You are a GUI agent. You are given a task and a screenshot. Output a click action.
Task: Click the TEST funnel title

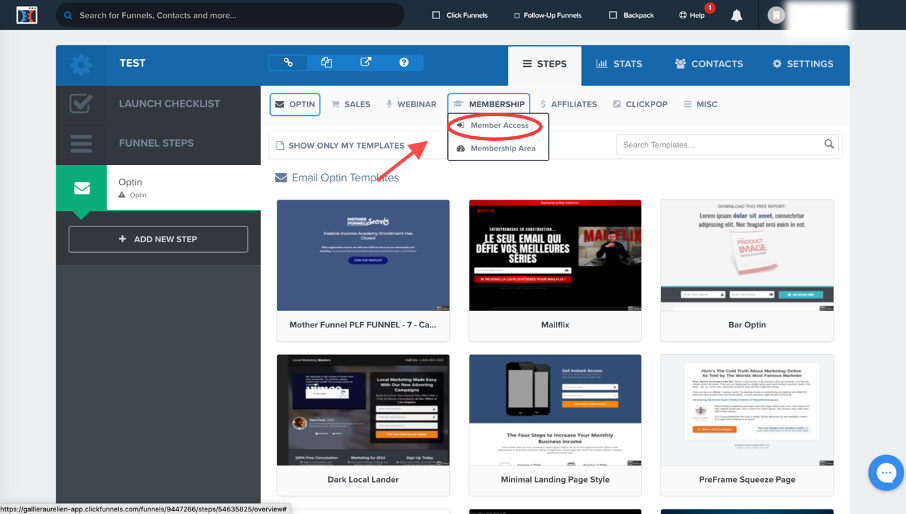click(x=132, y=64)
